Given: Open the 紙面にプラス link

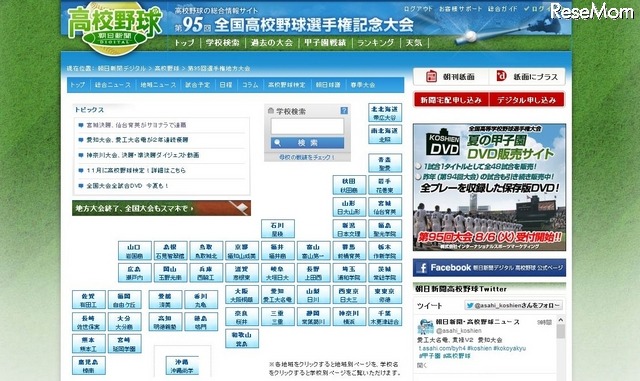Looking at the screenshot, I should (x=527, y=76).
